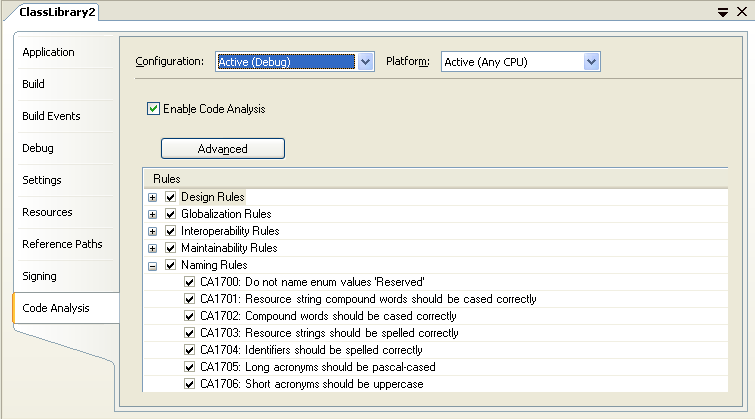This screenshot has width=755, height=419.
Task: Open the Signing settings tab
Action: (x=40, y=276)
